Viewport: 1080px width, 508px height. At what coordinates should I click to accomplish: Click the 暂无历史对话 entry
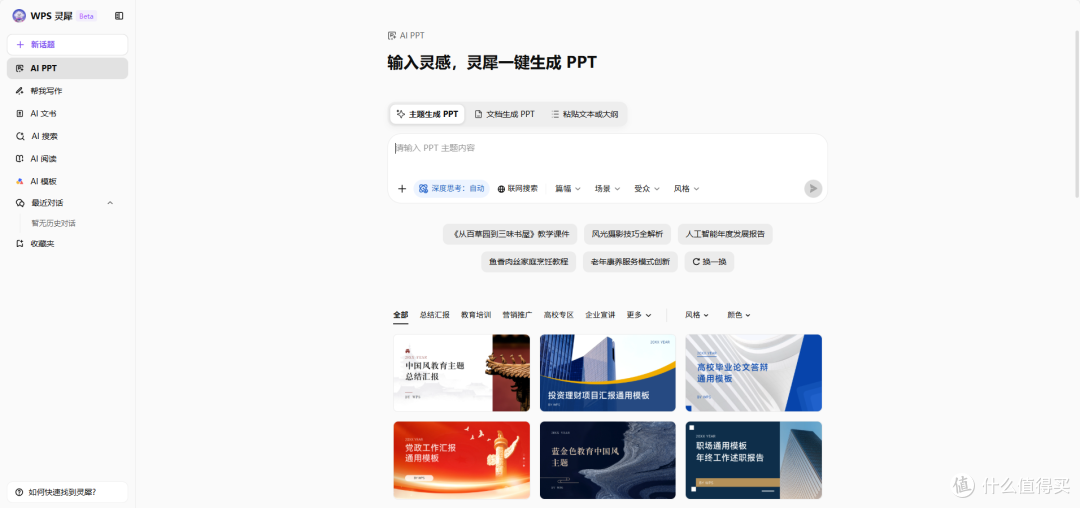53,224
